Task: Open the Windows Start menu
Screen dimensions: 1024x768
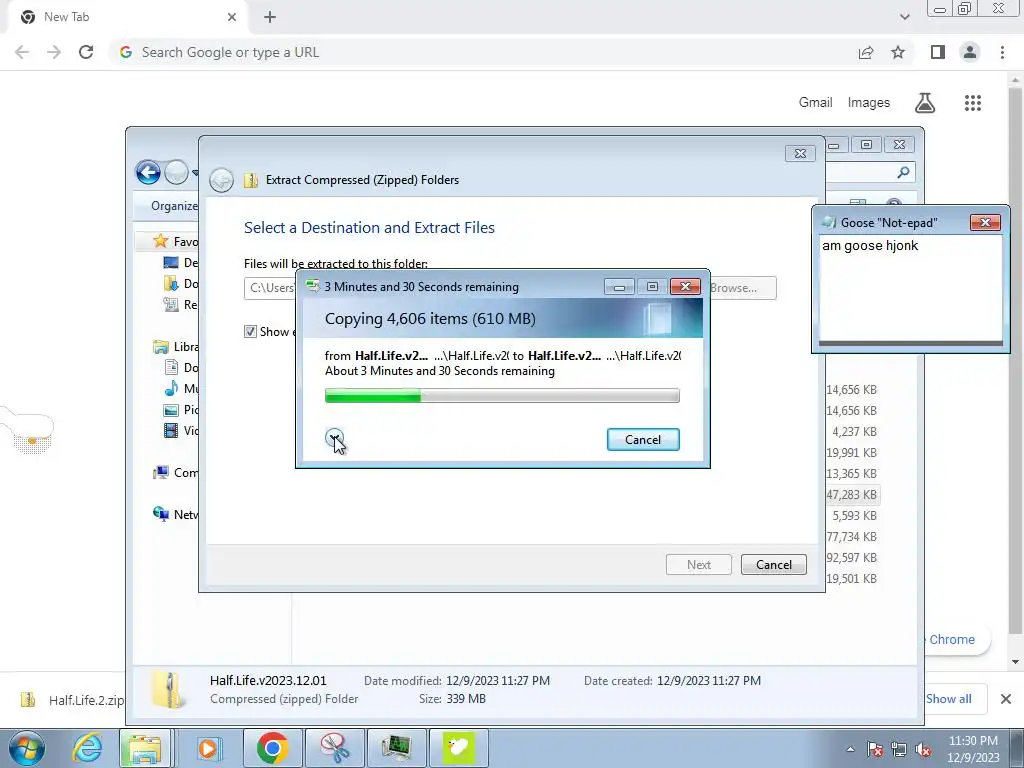Action: tap(27, 748)
